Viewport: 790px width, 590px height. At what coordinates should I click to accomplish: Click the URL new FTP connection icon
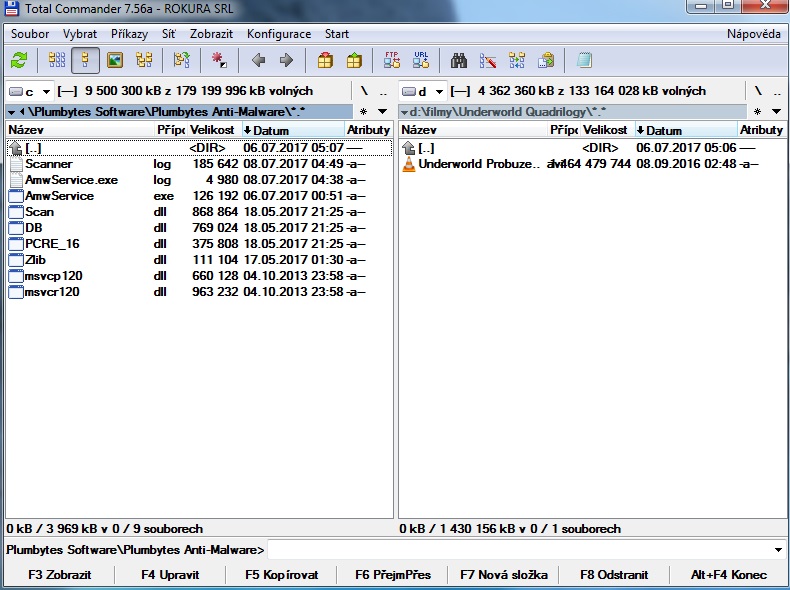click(x=421, y=60)
